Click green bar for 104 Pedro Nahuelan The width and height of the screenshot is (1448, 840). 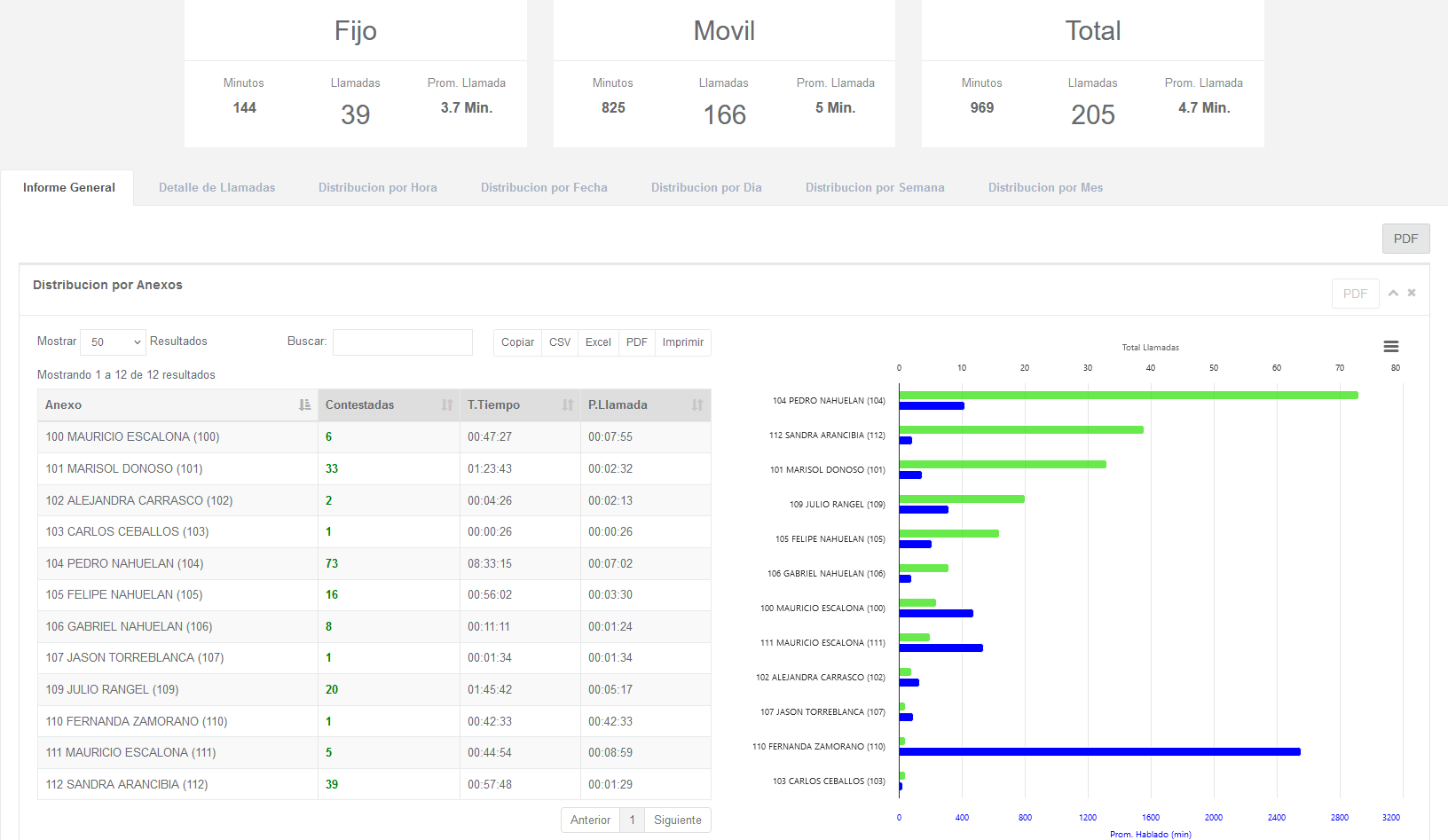1127,395
